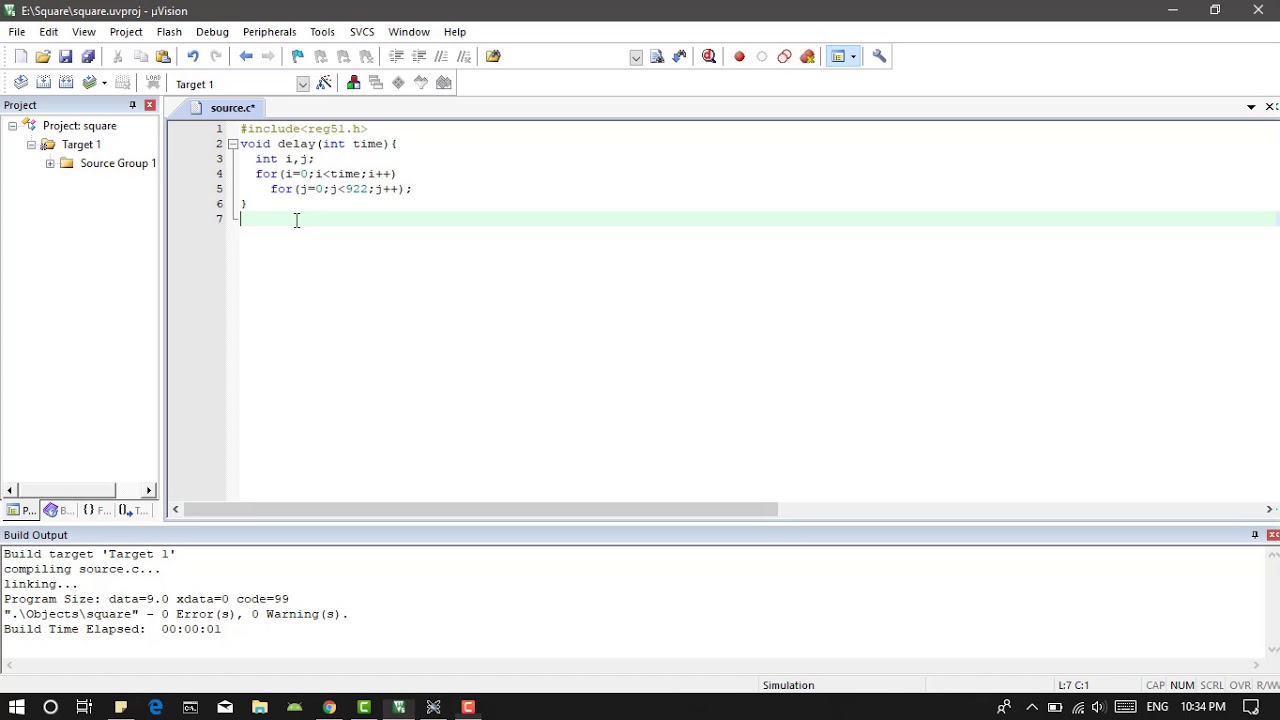Open Task View on the taskbar

pos(84,707)
